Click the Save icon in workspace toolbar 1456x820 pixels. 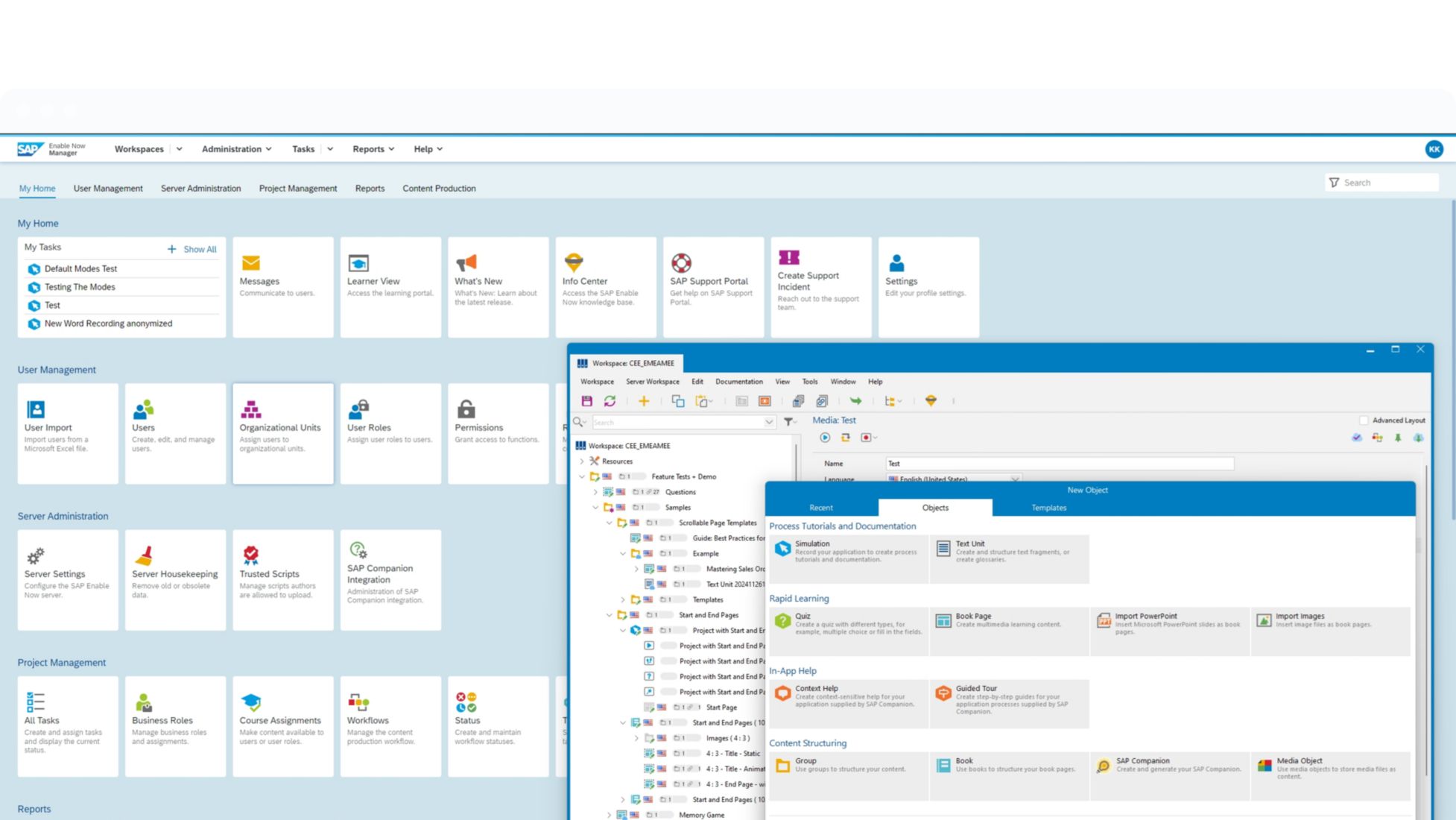coord(586,401)
